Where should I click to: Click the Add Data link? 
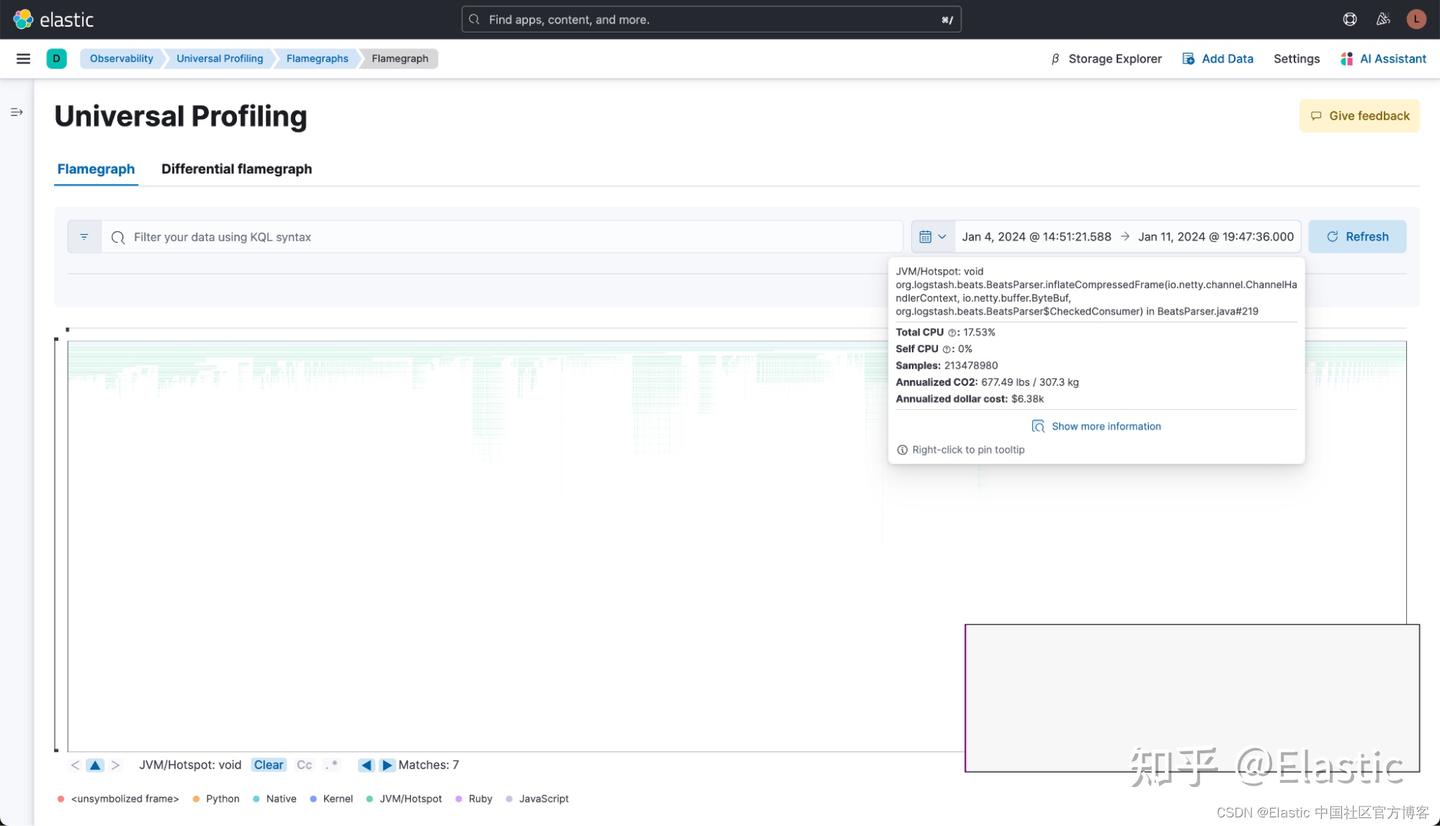click(1218, 59)
